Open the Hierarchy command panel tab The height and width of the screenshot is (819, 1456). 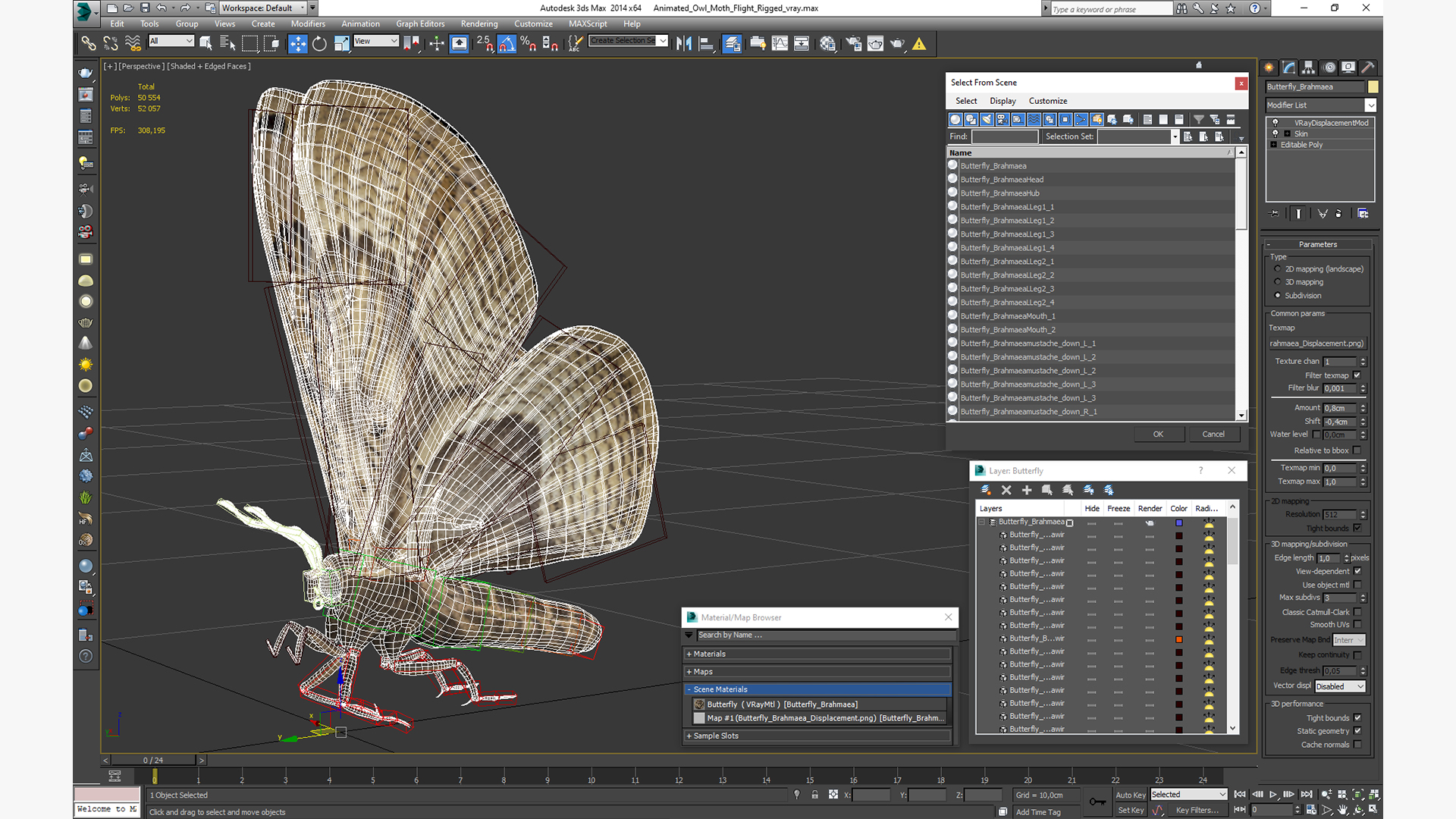coord(1310,67)
